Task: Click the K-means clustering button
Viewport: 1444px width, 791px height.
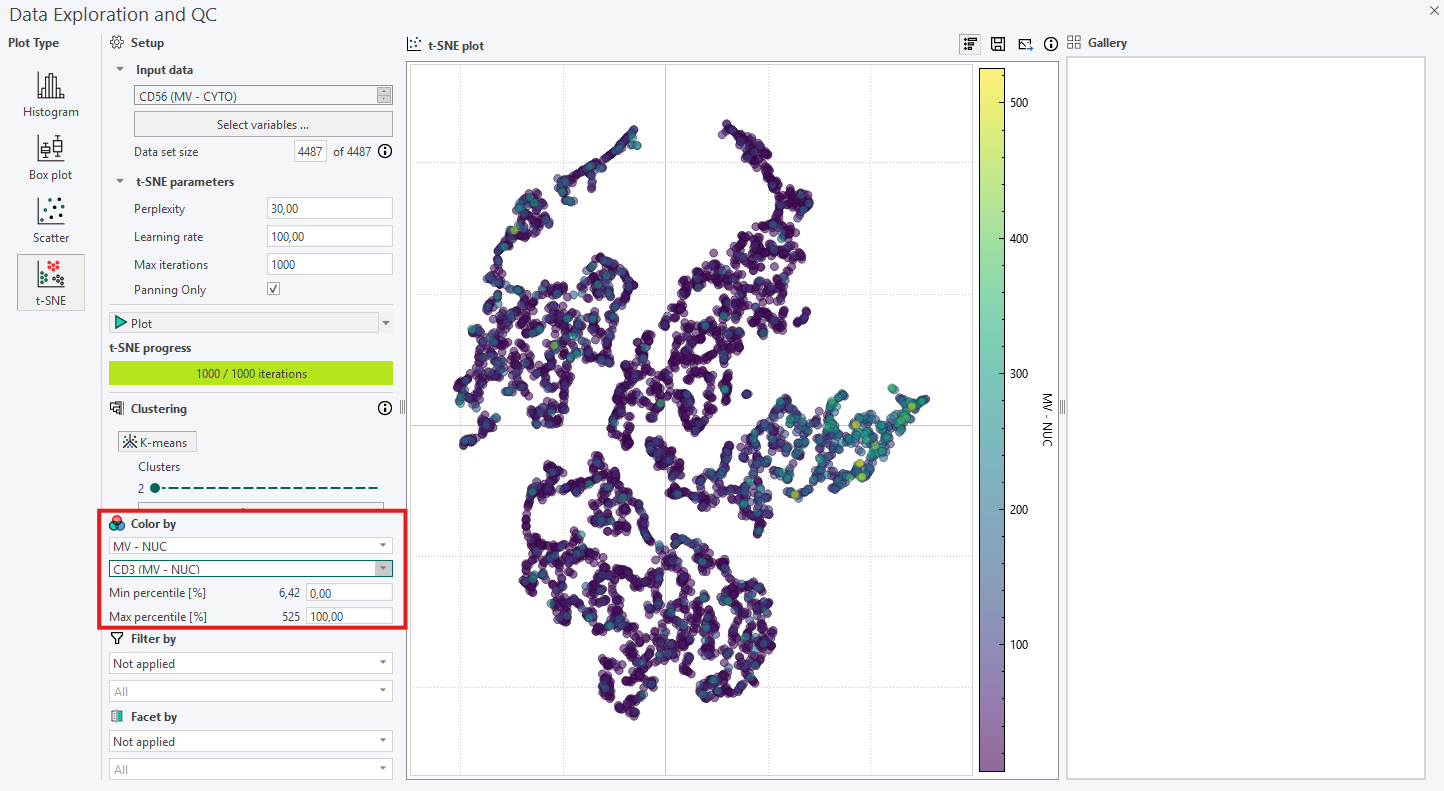Action: (x=157, y=441)
